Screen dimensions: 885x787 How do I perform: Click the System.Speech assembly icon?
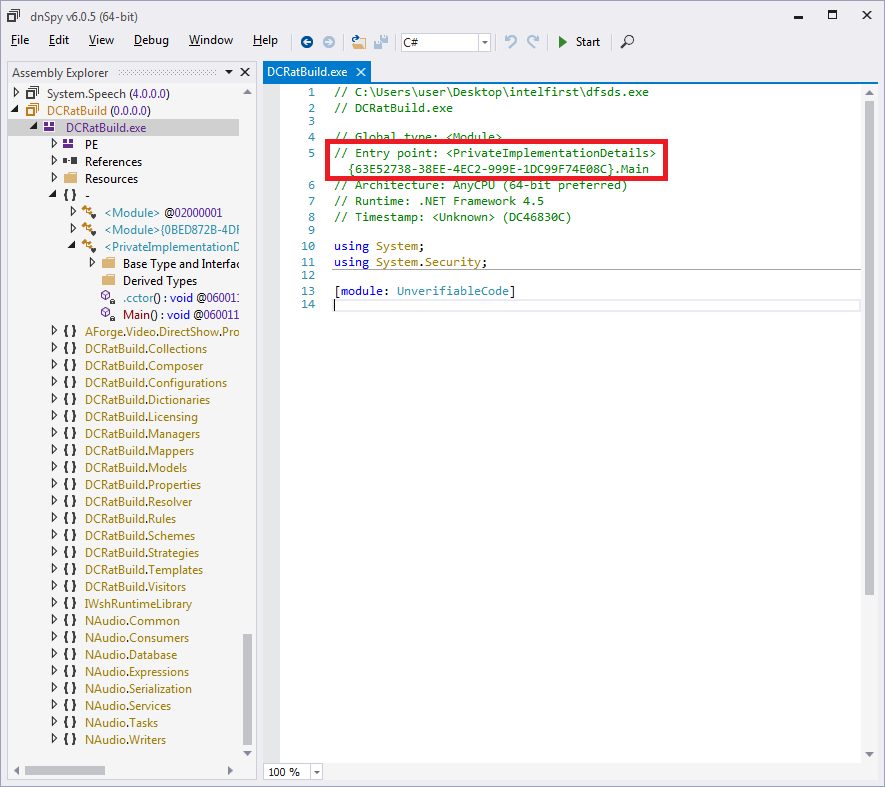coord(33,93)
